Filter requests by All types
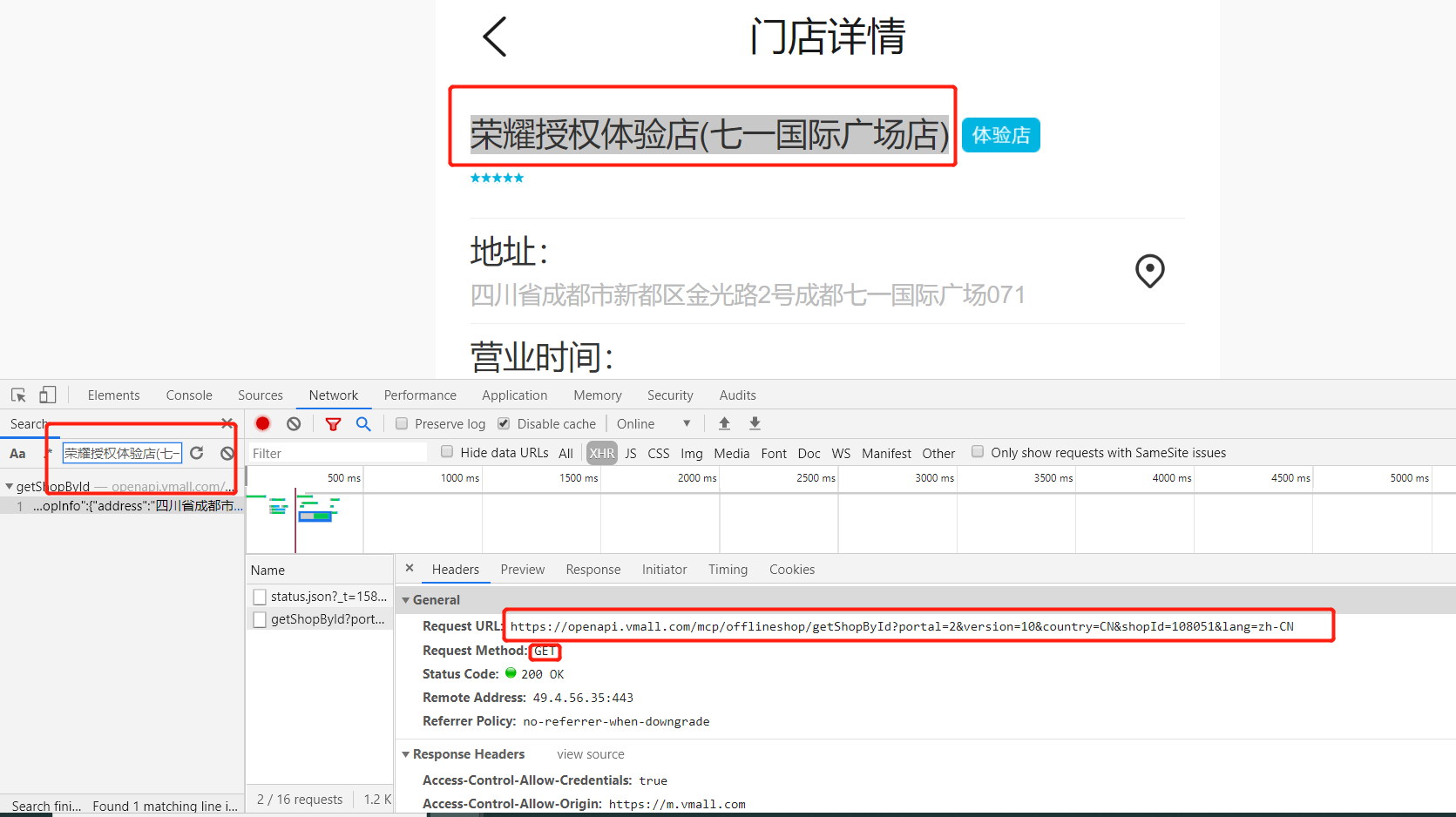 [x=565, y=453]
